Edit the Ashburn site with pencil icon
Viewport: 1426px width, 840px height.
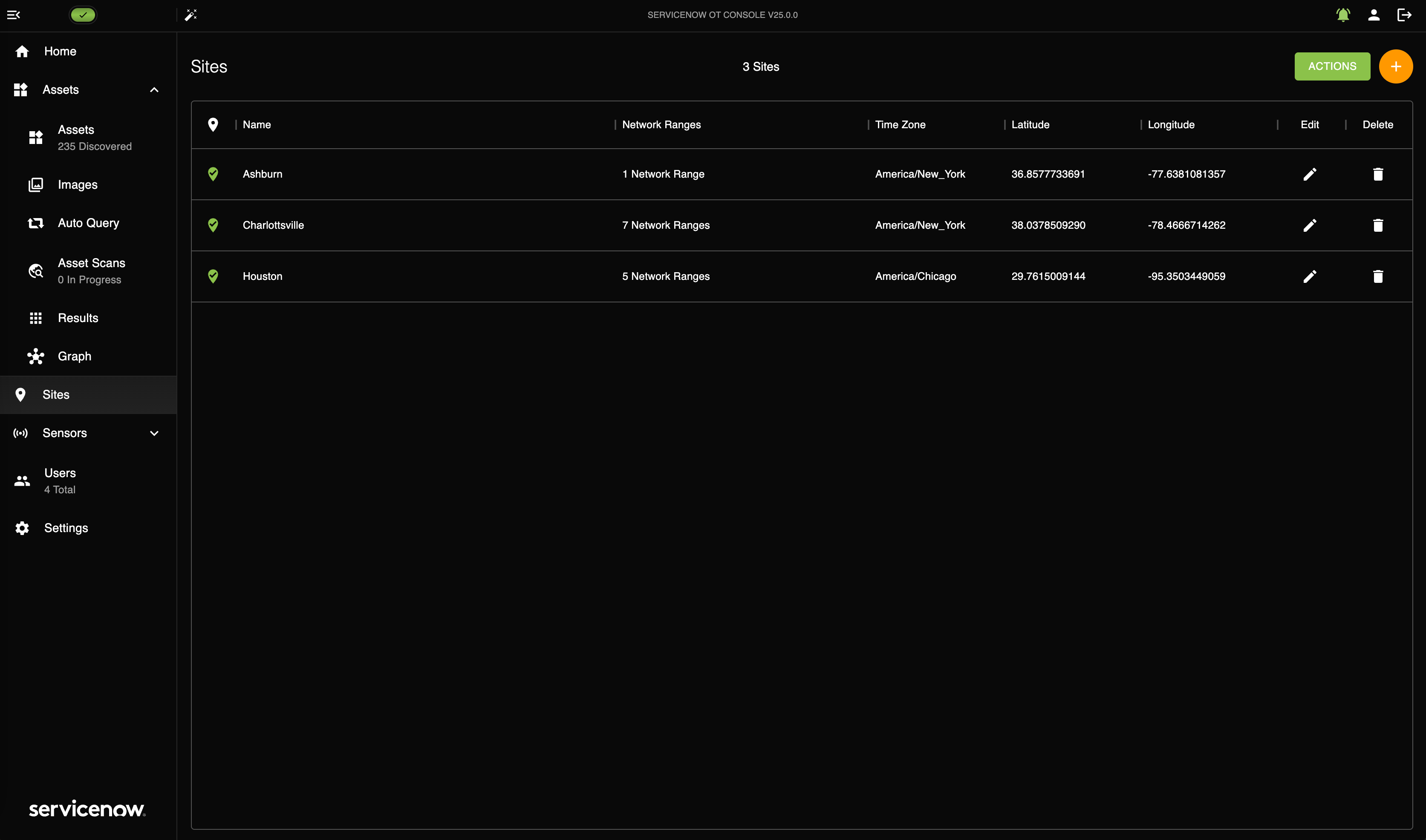tap(1309, 174)
